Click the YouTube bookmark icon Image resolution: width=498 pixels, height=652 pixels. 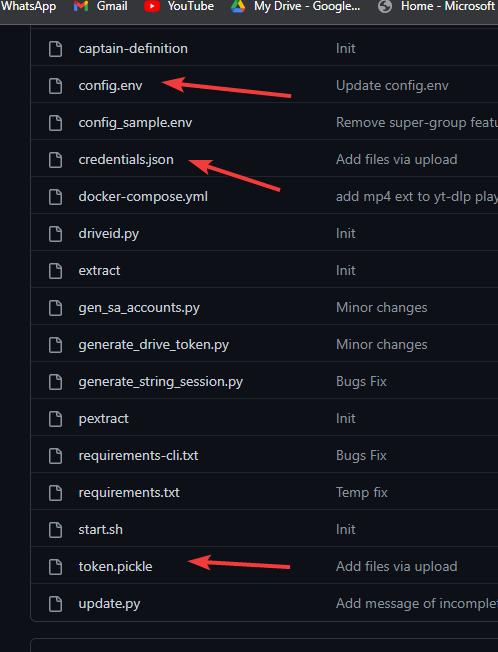[152, 6]
